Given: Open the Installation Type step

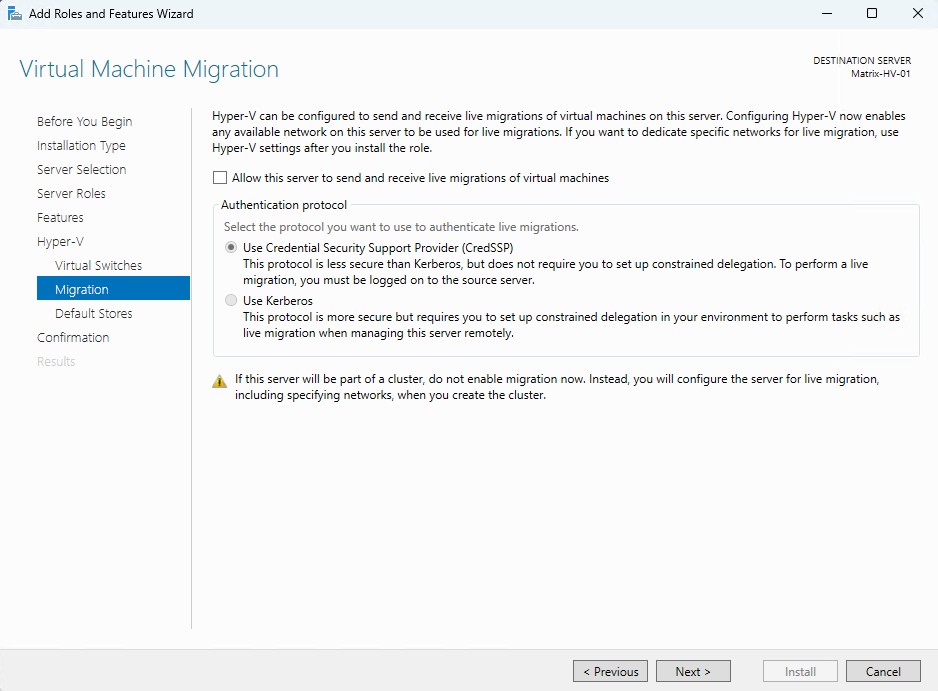Looking at the screenshot, I should point(81,145).
